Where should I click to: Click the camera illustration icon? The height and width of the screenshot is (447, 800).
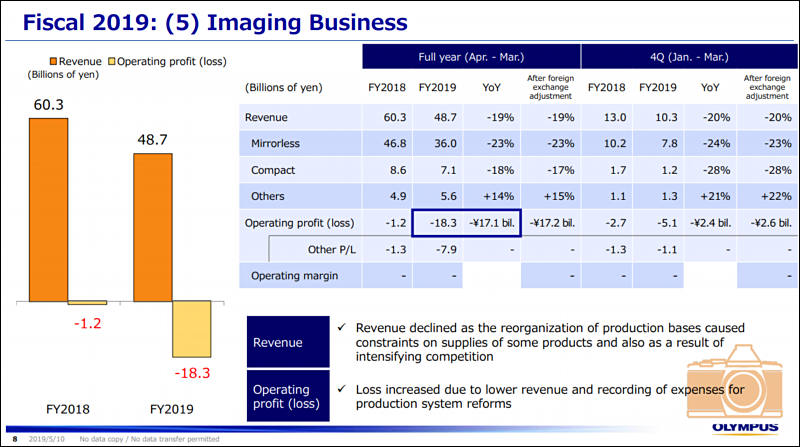735,382
